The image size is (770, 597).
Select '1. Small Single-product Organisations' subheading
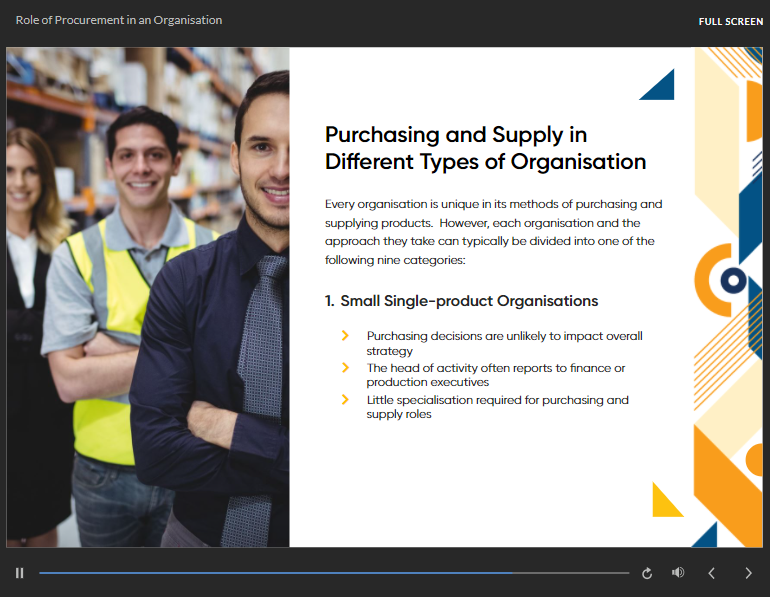(x=461, y=301)
